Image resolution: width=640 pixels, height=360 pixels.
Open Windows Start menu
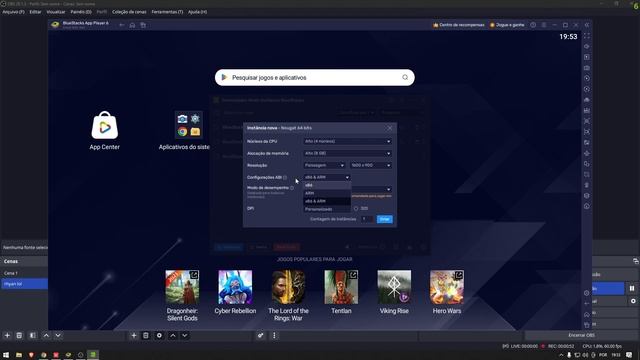click(6, 355)
